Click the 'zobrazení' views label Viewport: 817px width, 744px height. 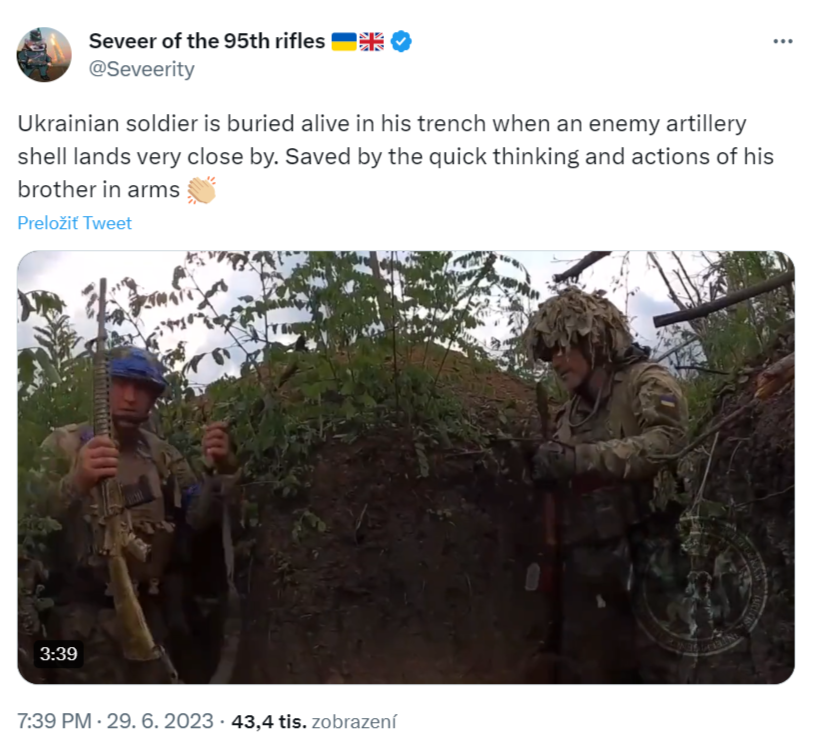pos(355,721)
